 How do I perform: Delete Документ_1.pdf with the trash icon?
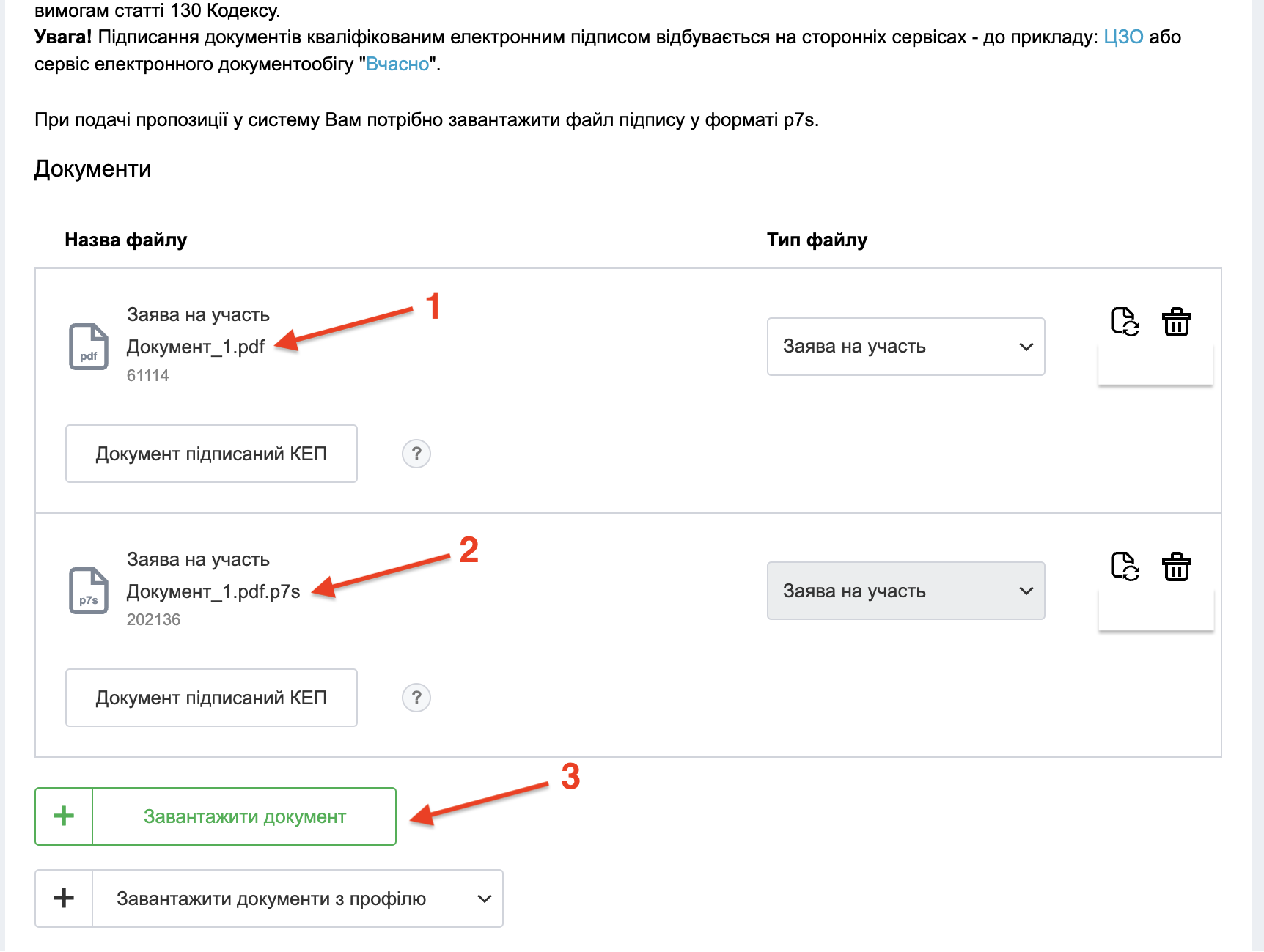click(x=1176, y=322)
